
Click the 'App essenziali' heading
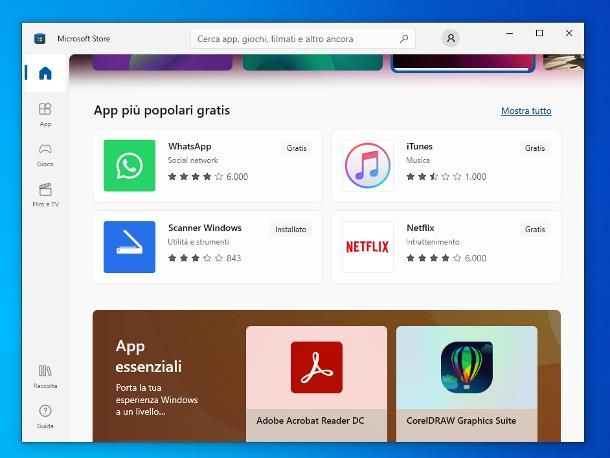(149, 356)
